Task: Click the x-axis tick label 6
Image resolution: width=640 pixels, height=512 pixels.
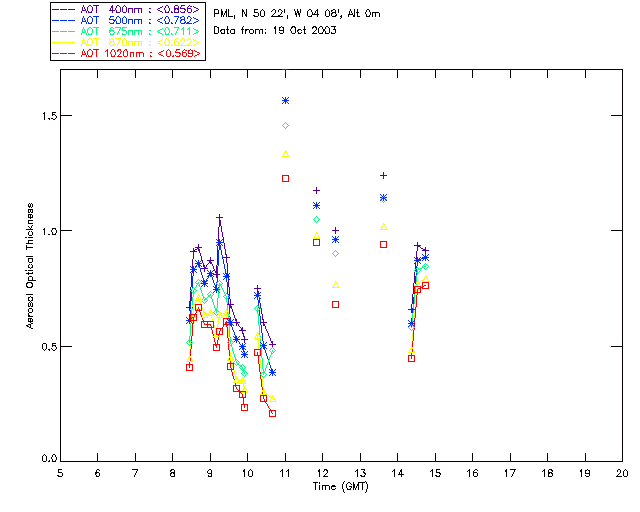Action: (x=98, y=474)
